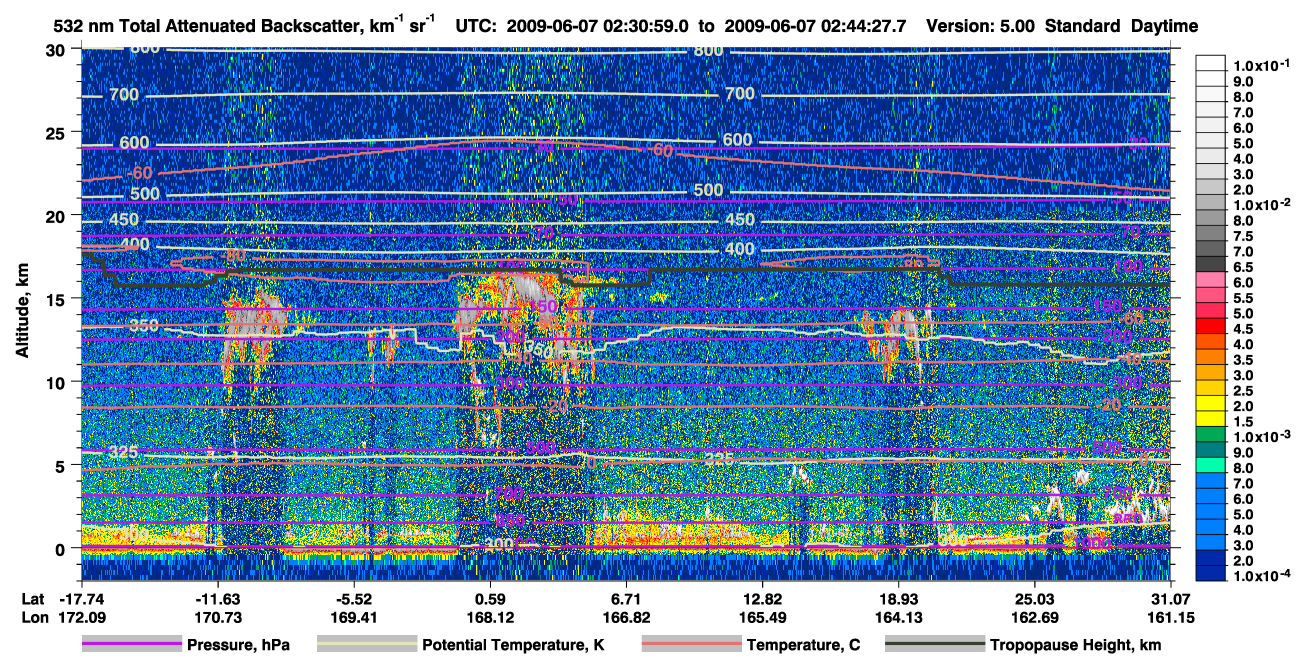This screenshot has width=1300, height=667.
Task: Click the salmon Temperature legend line sample
Action: pos(690,645)
